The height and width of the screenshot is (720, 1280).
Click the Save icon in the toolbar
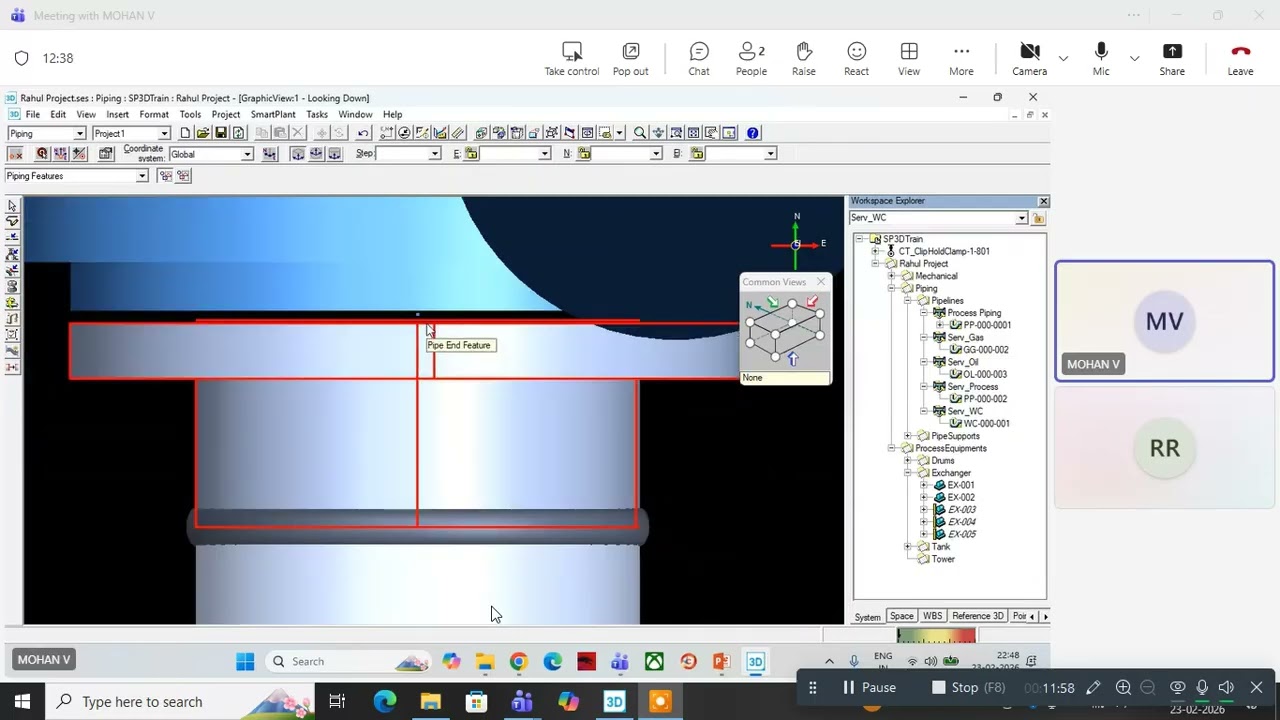[x=220, y=133]
